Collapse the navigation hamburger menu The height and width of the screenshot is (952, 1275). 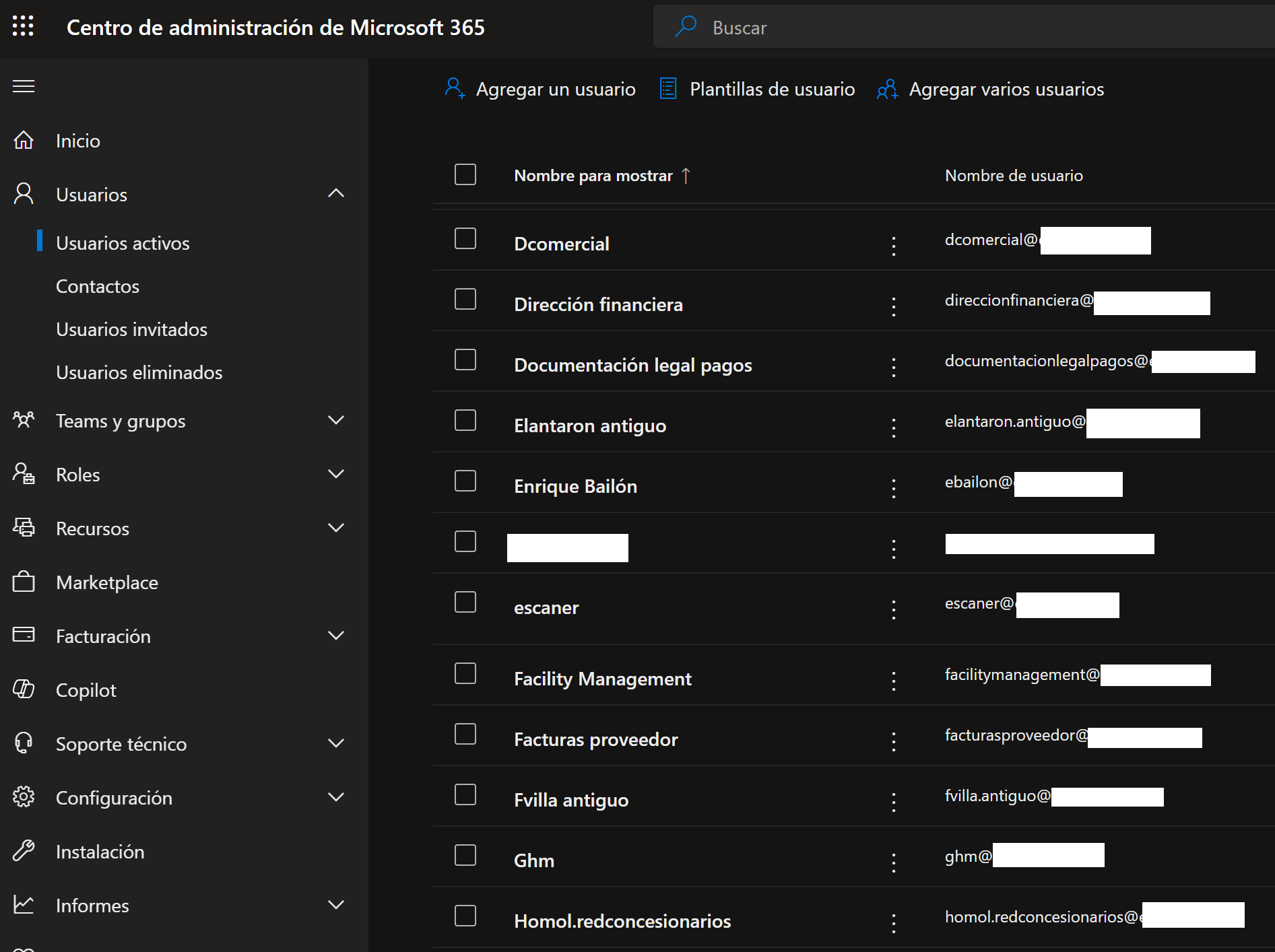point(24,86)
